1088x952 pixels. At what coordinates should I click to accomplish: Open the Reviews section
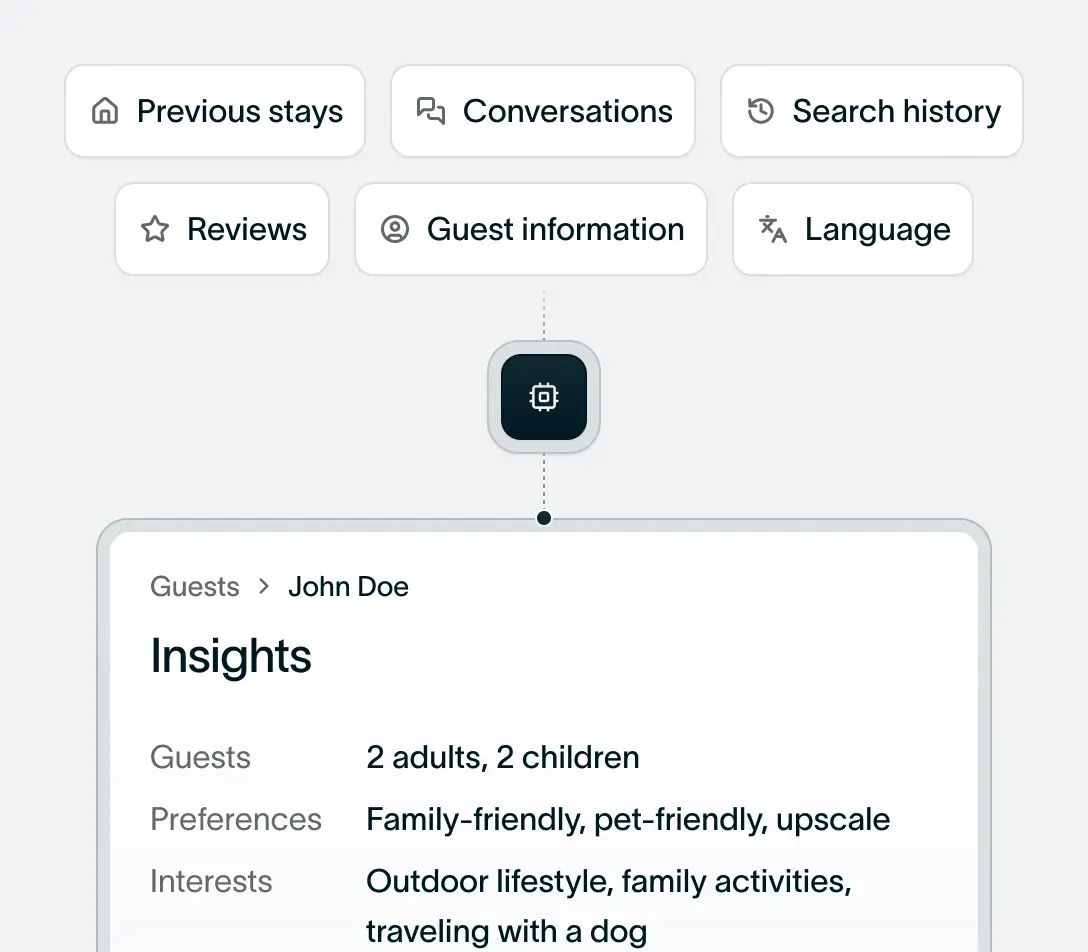click(222, 229)
